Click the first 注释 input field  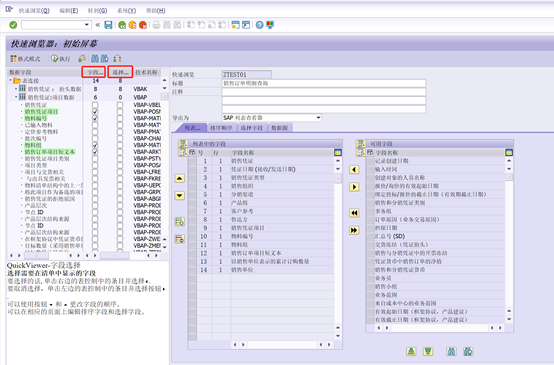click(x=324, y=92)
